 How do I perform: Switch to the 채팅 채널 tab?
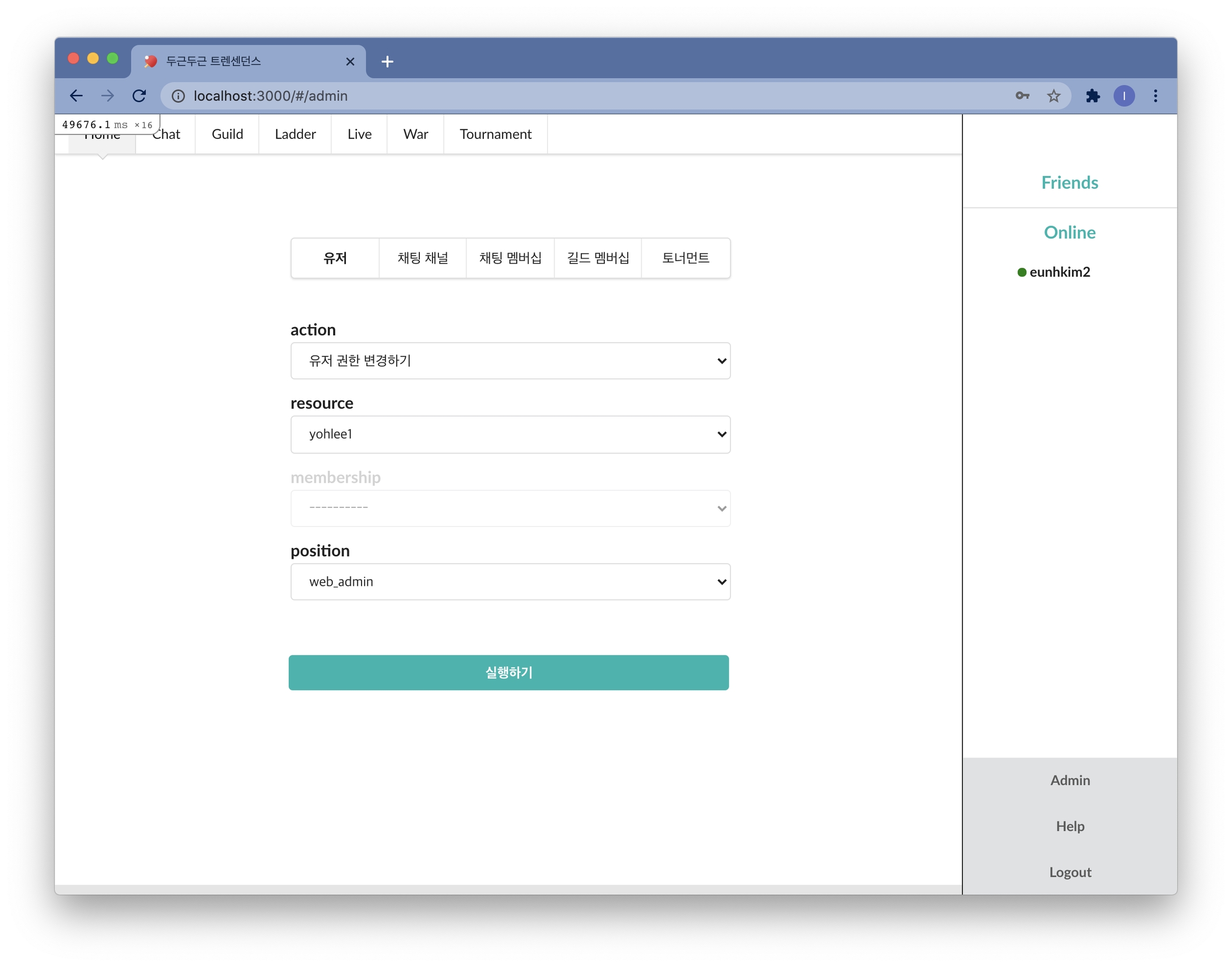(422, 258)
